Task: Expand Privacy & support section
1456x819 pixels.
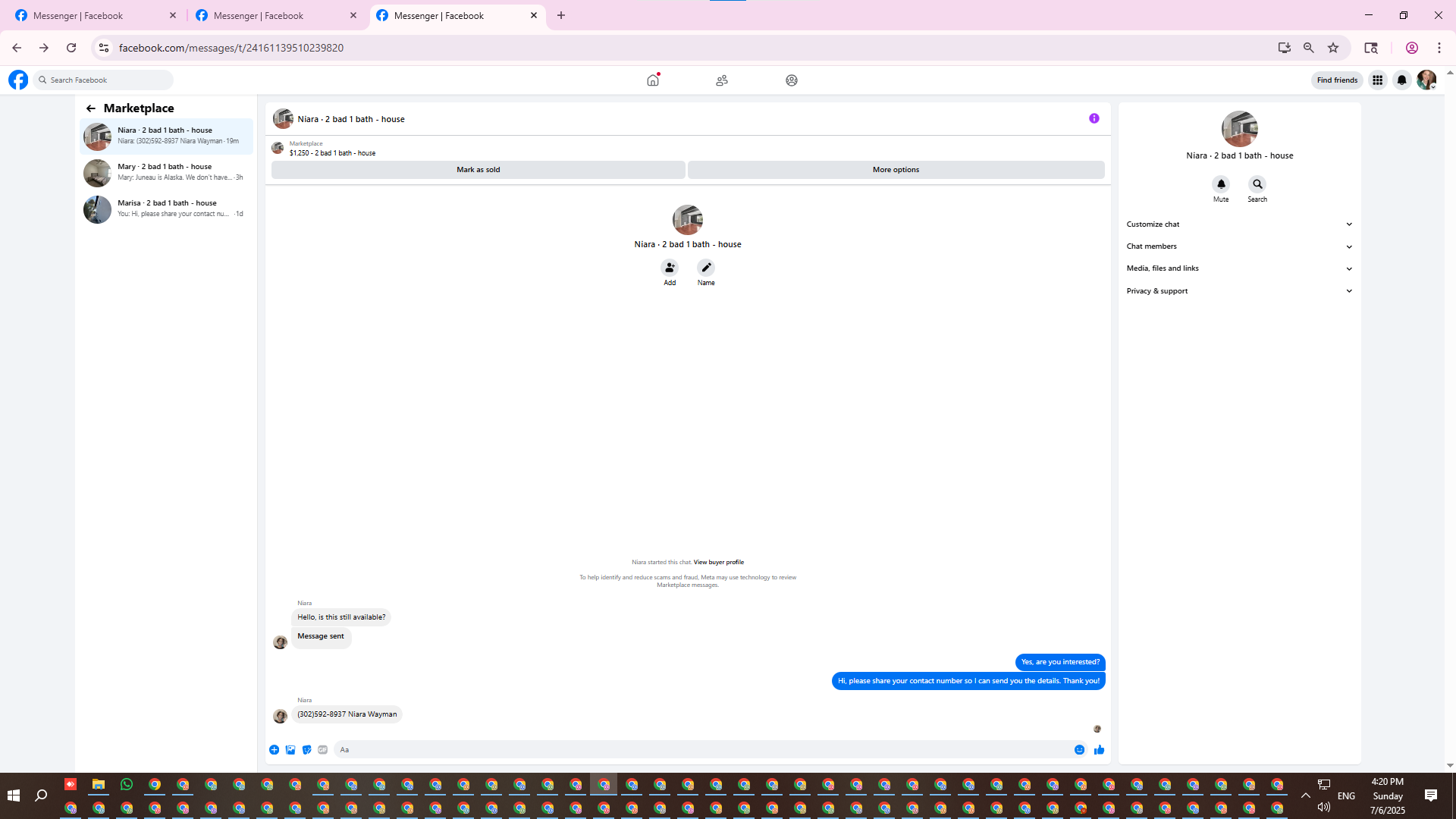Action: point(1239,291)
